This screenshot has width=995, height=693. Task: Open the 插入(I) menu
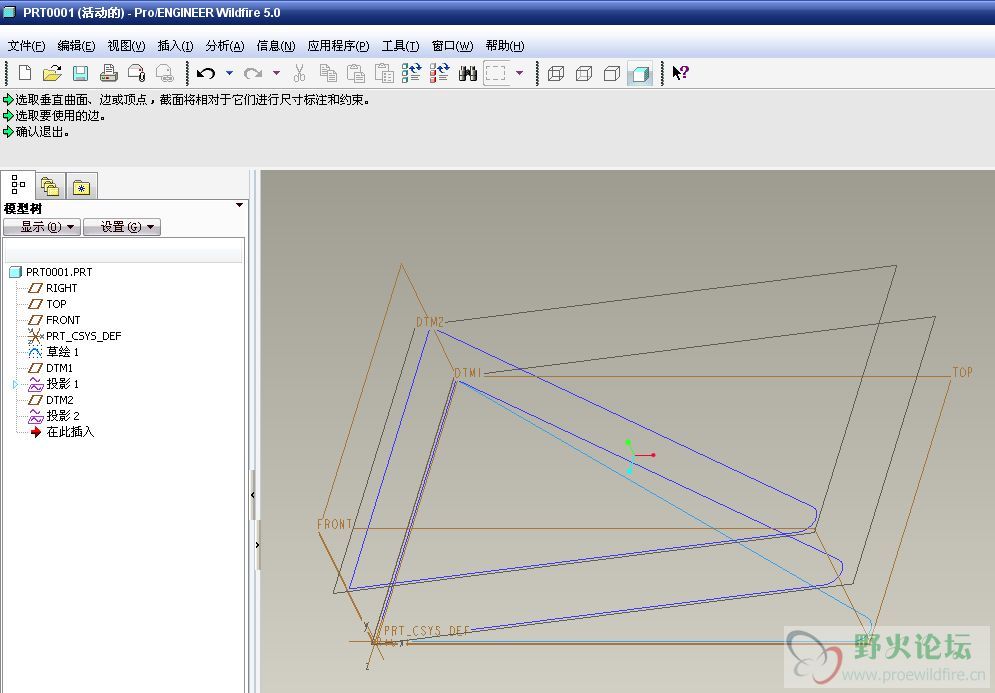pyautogui.click(x=175, y=46)
